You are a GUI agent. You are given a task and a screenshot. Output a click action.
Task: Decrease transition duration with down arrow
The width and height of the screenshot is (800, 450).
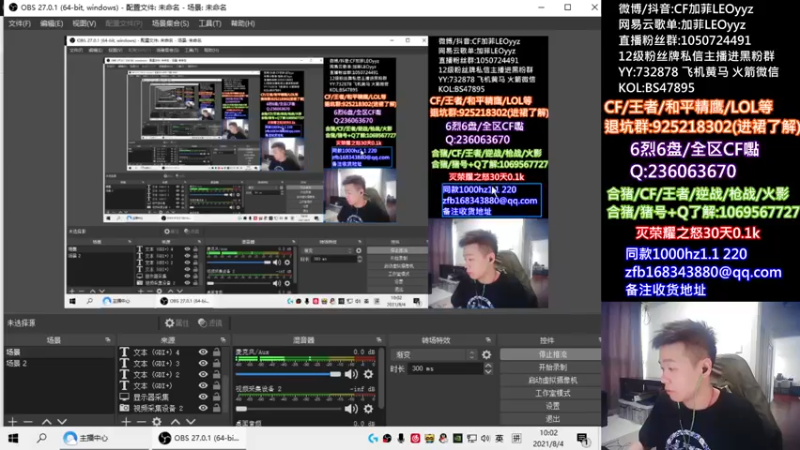pyautogui.click(x=488, y=371)
